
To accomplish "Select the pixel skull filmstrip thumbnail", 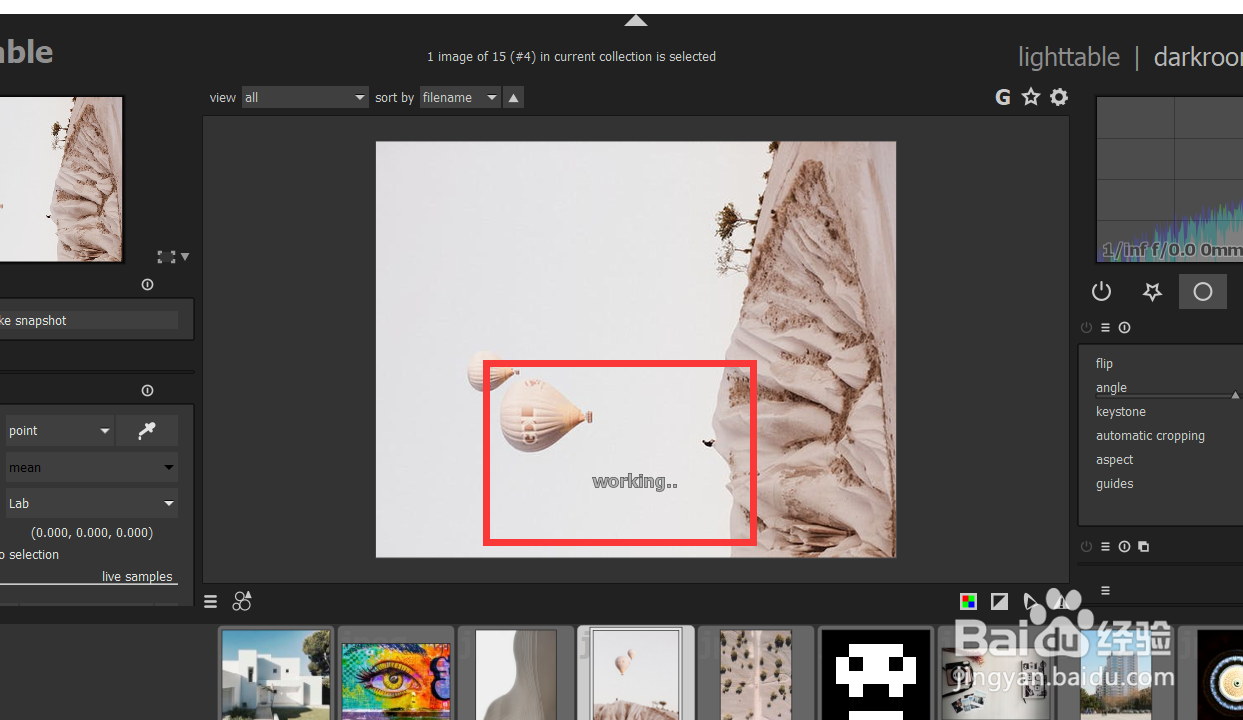I will tap(876, 674).
